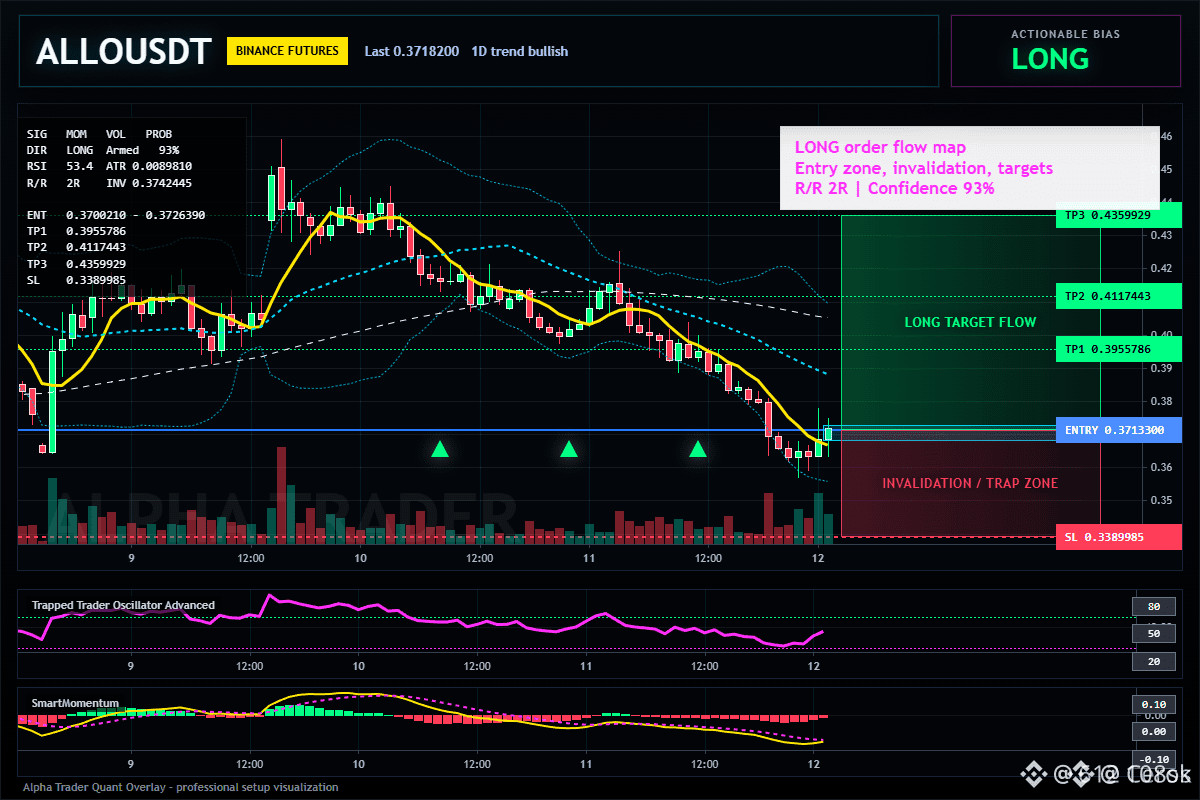
Task: Click the 1D trend bullish text
Action: pos(520,51)
